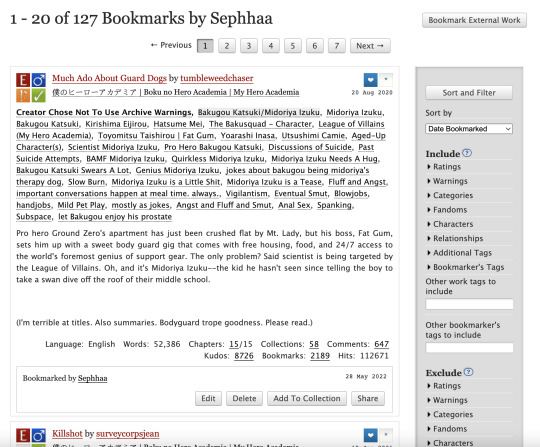Click the green complete-work checkmark icon
The width and height of the screenshot is (540, 447).
pyautogui.click(x=39, y=95)
